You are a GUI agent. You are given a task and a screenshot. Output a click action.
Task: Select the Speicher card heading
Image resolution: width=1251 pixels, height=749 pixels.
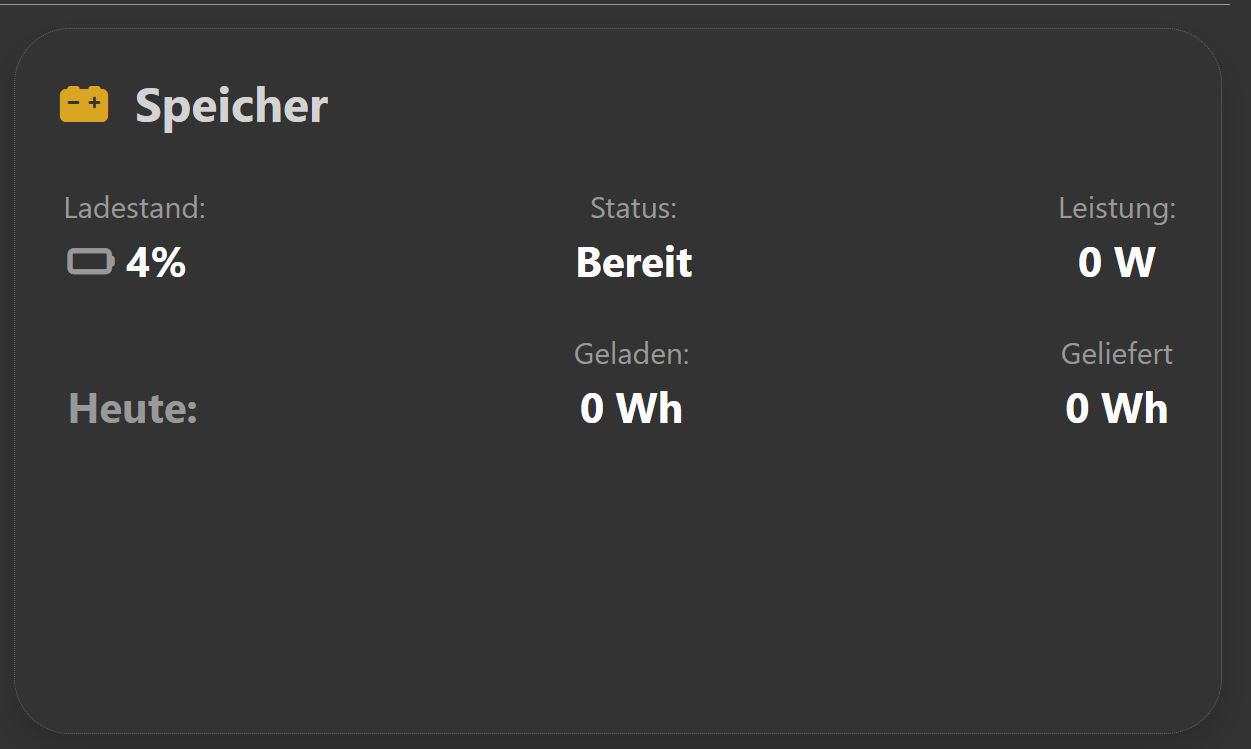click(x=231, y=105)
